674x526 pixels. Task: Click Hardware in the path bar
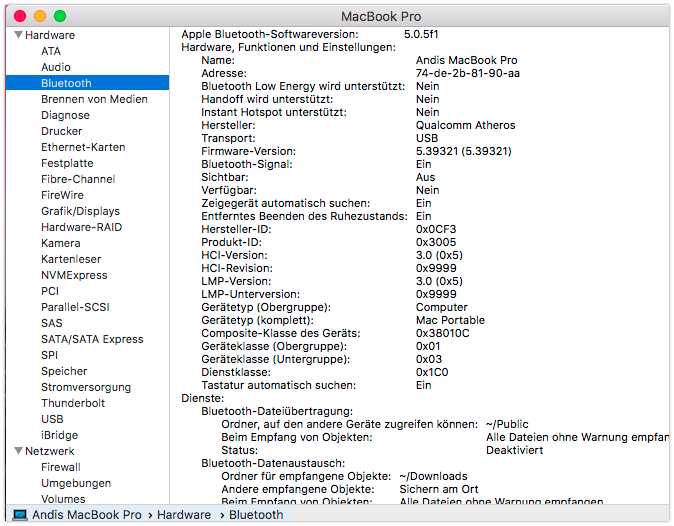pos(184,514)
